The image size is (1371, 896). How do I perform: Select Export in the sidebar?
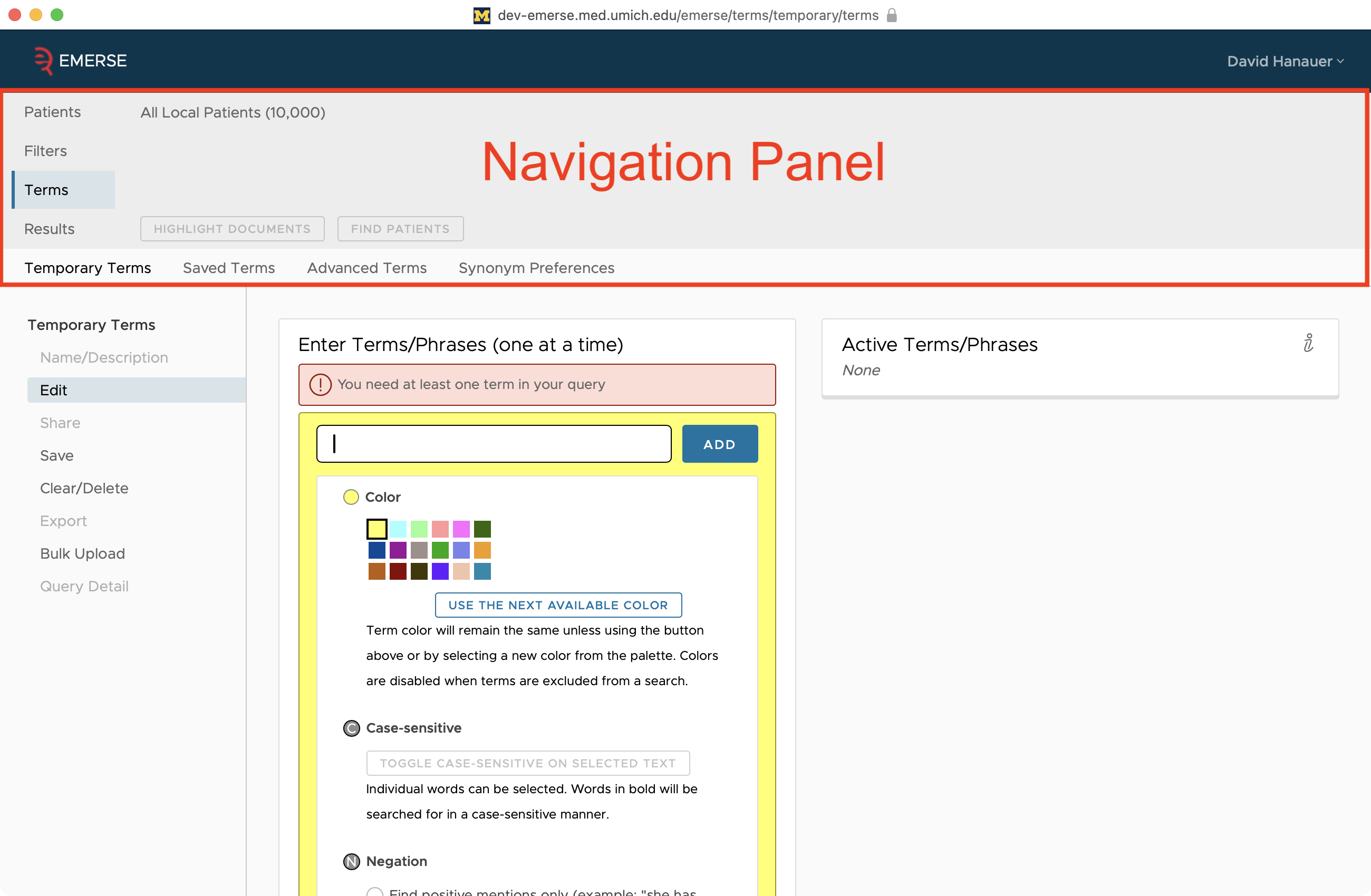click(x=63, y=521)
